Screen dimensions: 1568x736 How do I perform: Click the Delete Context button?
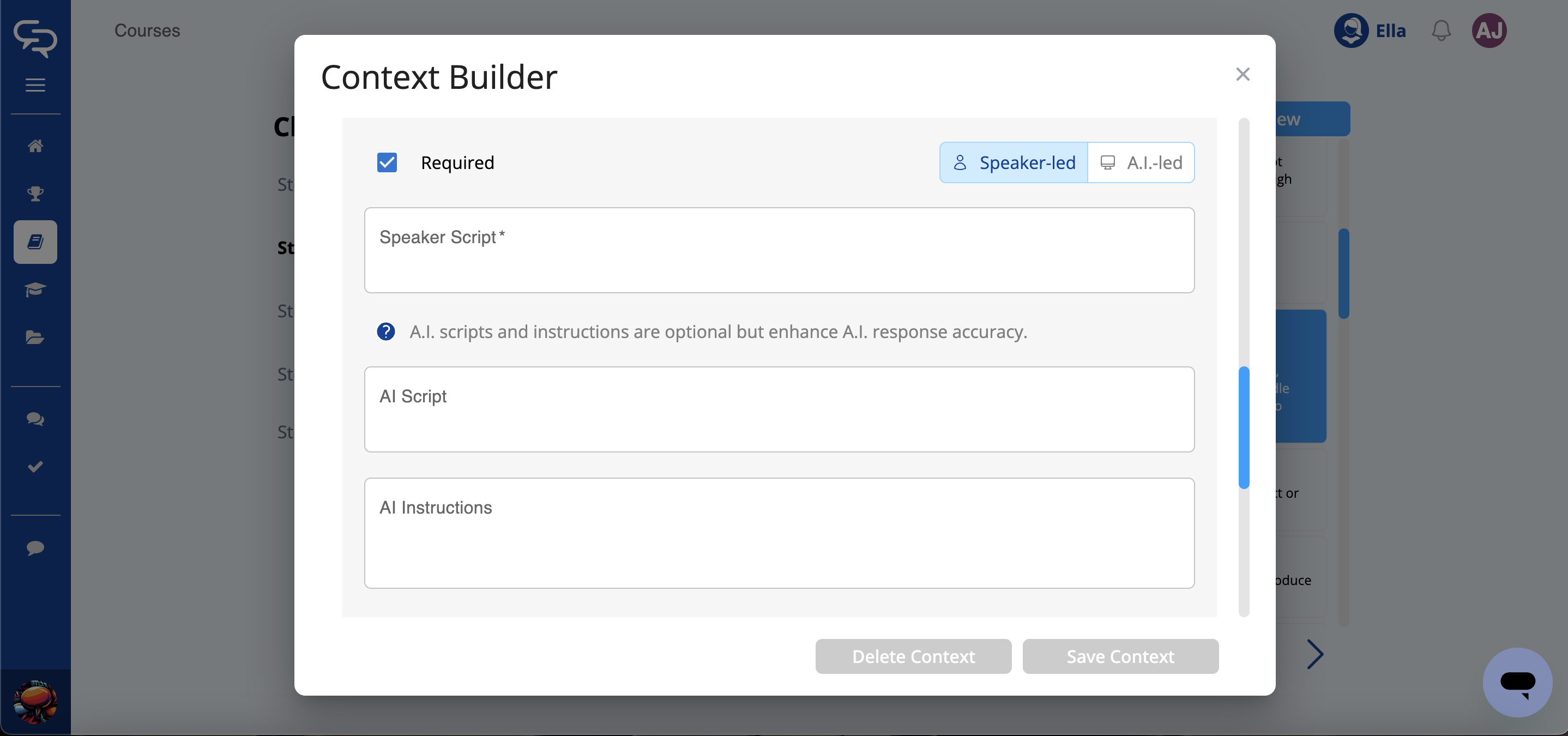point(913,656)
